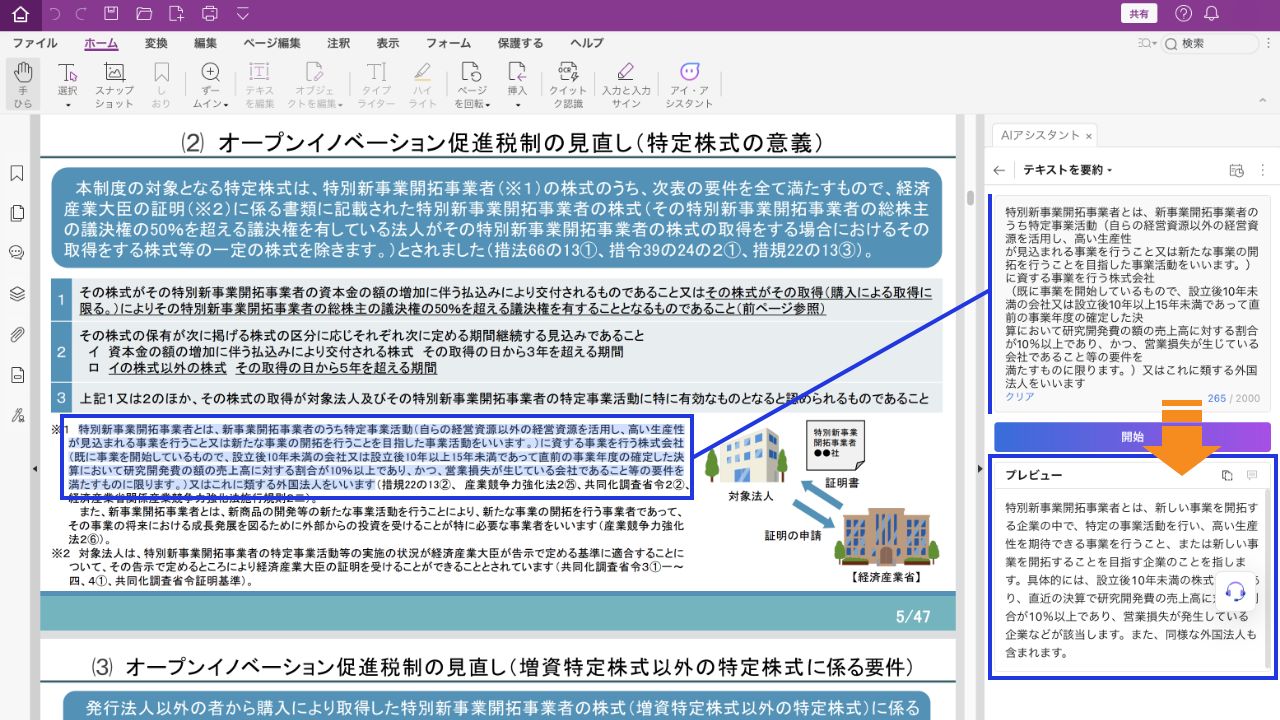Click the copy icon in プレビュー header
The image size is (1280, 720).
point(1227,475)
